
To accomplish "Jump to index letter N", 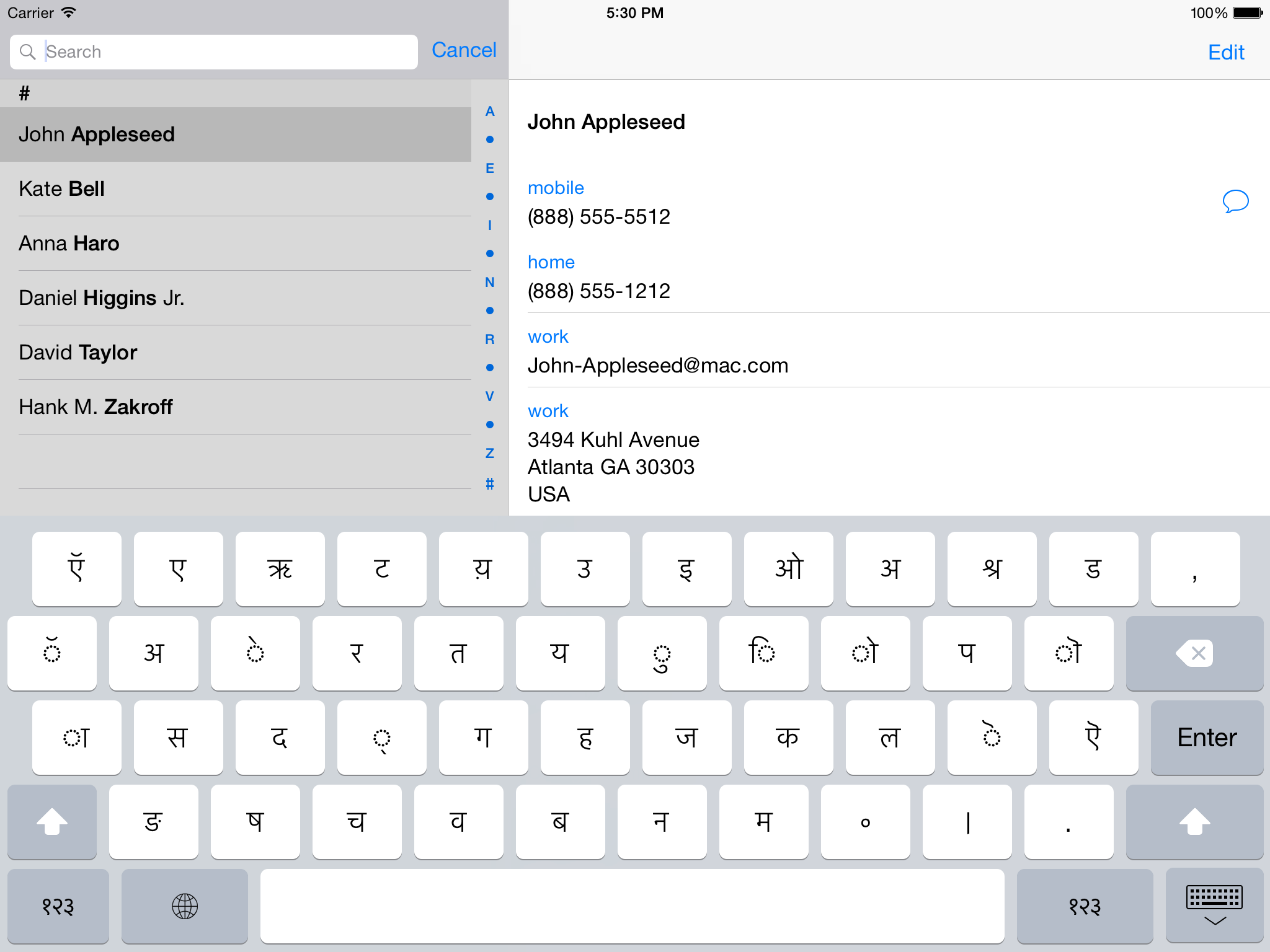I will coord(490,283).
